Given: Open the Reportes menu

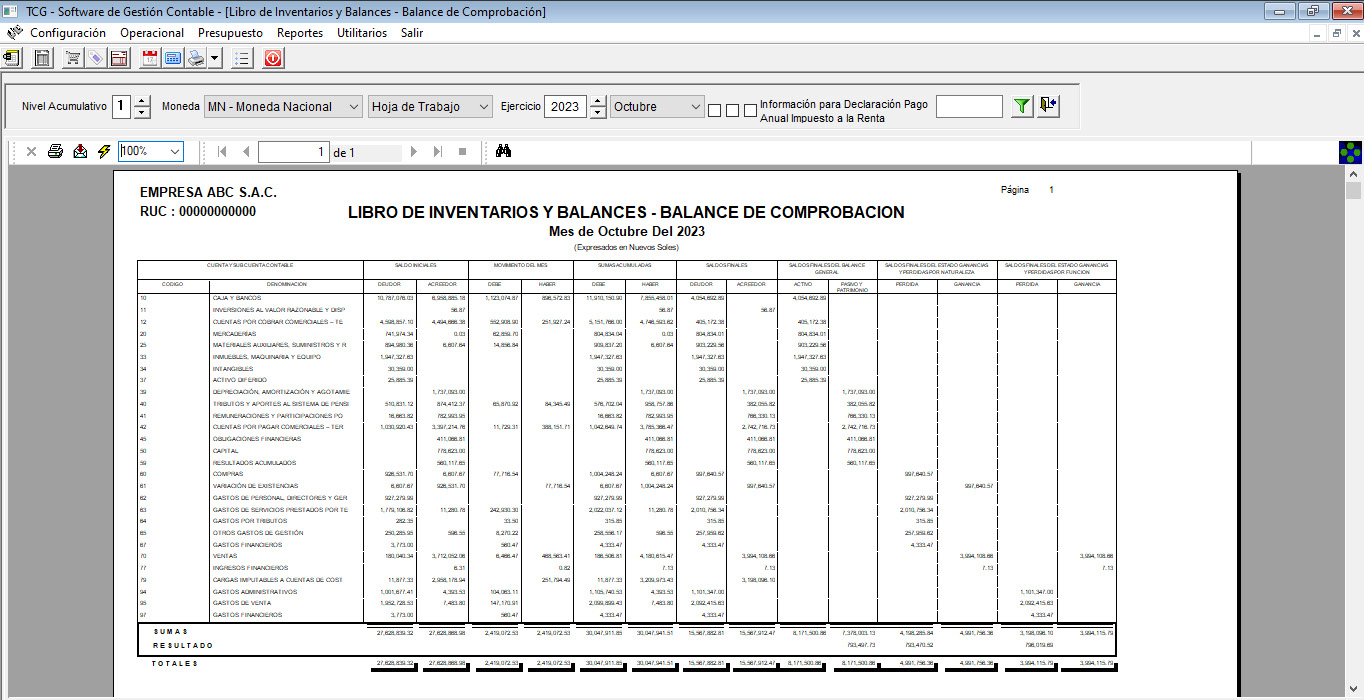Looking at the screenshot, I should (300, 33).
